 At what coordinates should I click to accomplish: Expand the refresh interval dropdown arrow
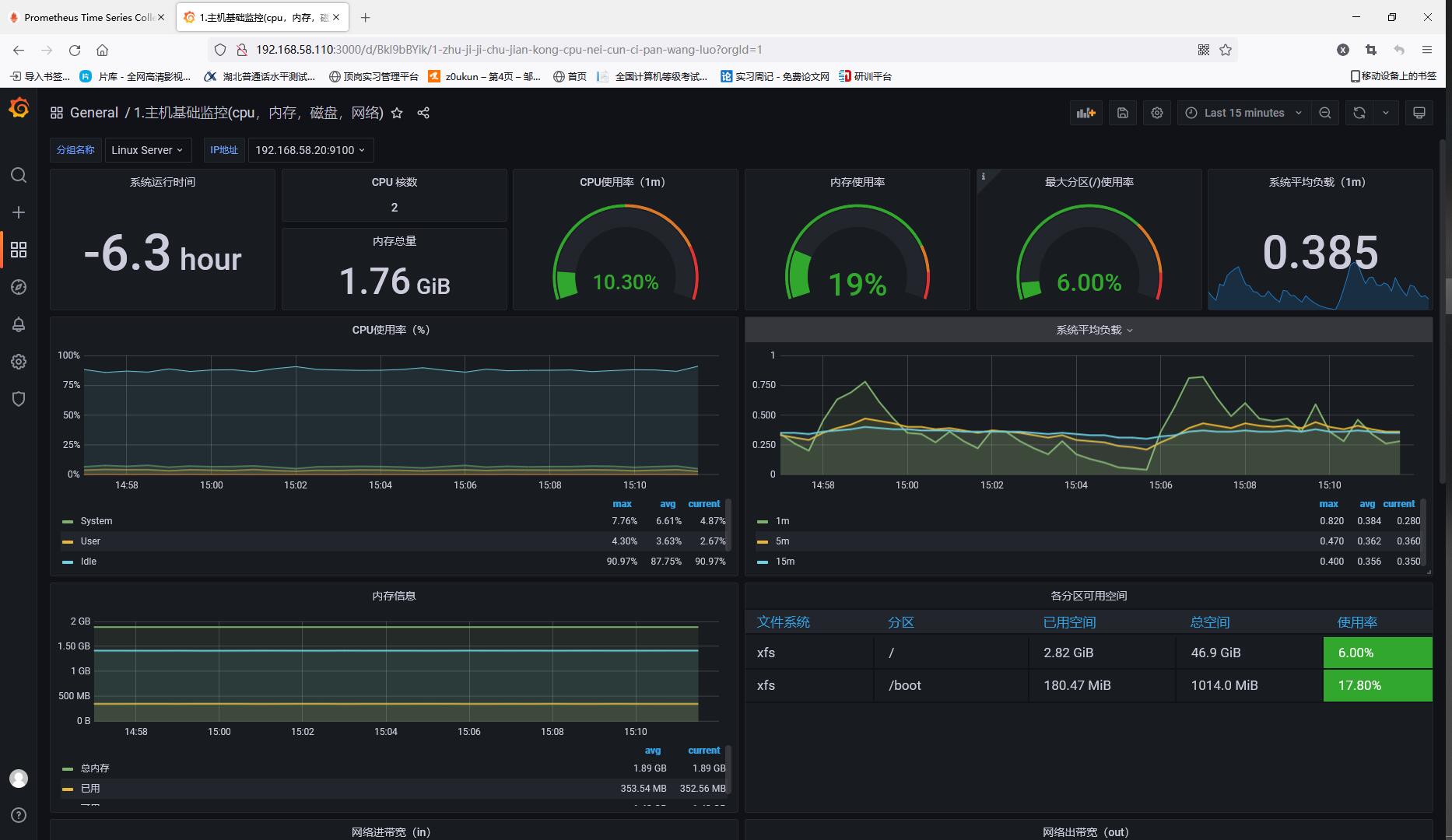[x=1386, y=113]
